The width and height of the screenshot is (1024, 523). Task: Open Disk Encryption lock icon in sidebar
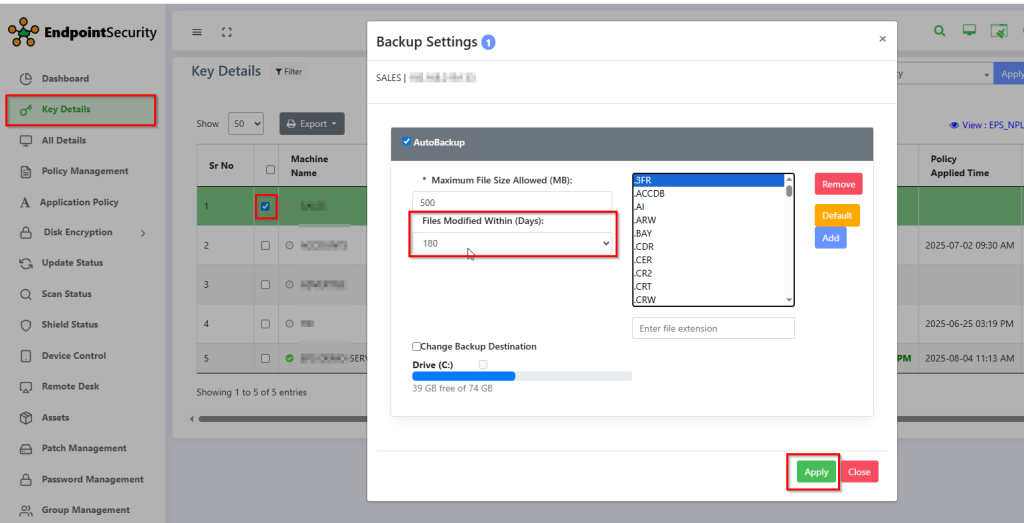[27, 233]
